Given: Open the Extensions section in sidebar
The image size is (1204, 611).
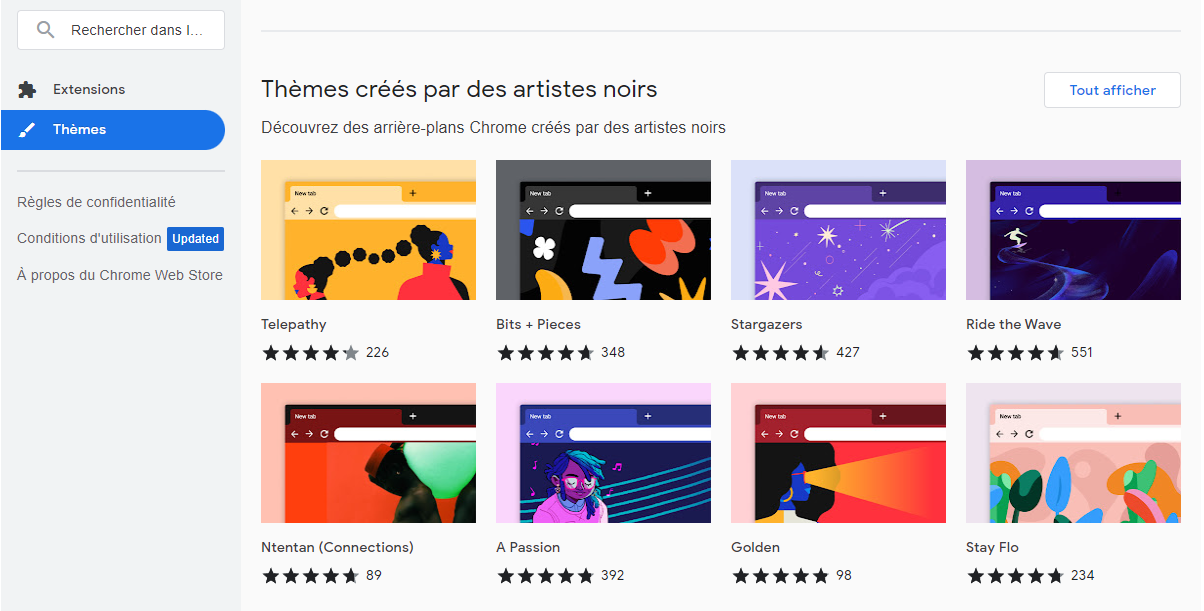Looking at the screenshot, I should pos(113,90).
